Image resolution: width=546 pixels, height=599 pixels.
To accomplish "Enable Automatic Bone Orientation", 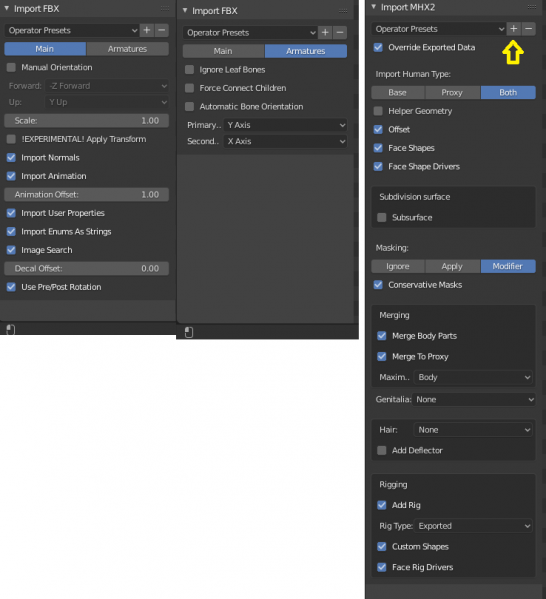I will click(x=190, y=107).
